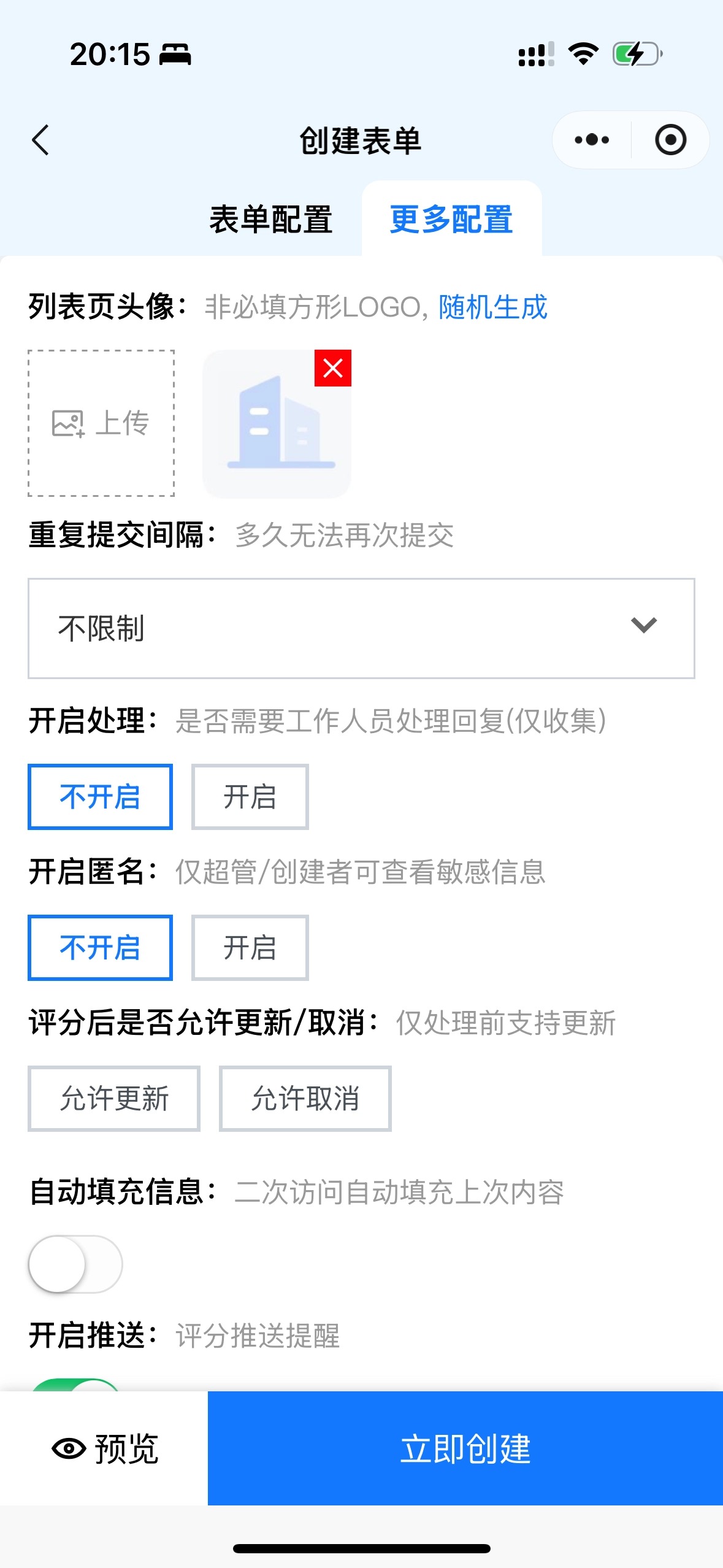Click the 立即创建 button
723x1568 pixels.
[x=465, y=1448]
